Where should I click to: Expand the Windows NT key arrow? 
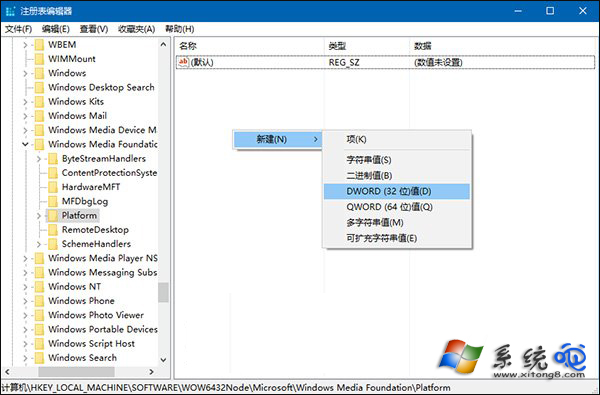coord(25,287)
